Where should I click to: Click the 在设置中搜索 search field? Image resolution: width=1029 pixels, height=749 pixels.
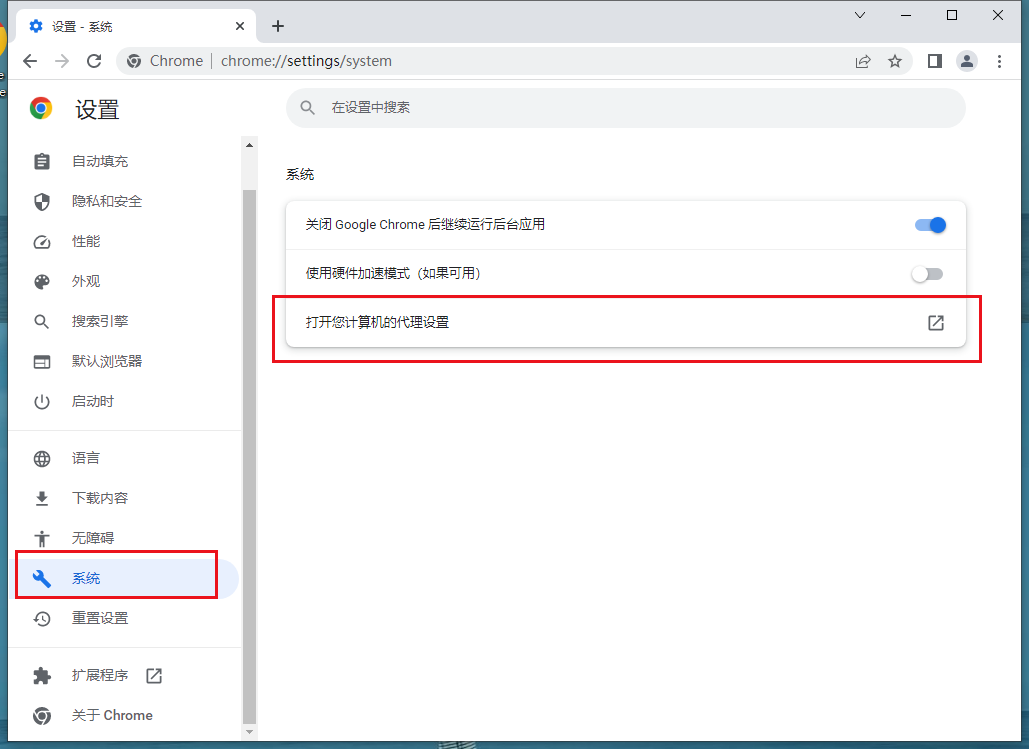[625, 108]
